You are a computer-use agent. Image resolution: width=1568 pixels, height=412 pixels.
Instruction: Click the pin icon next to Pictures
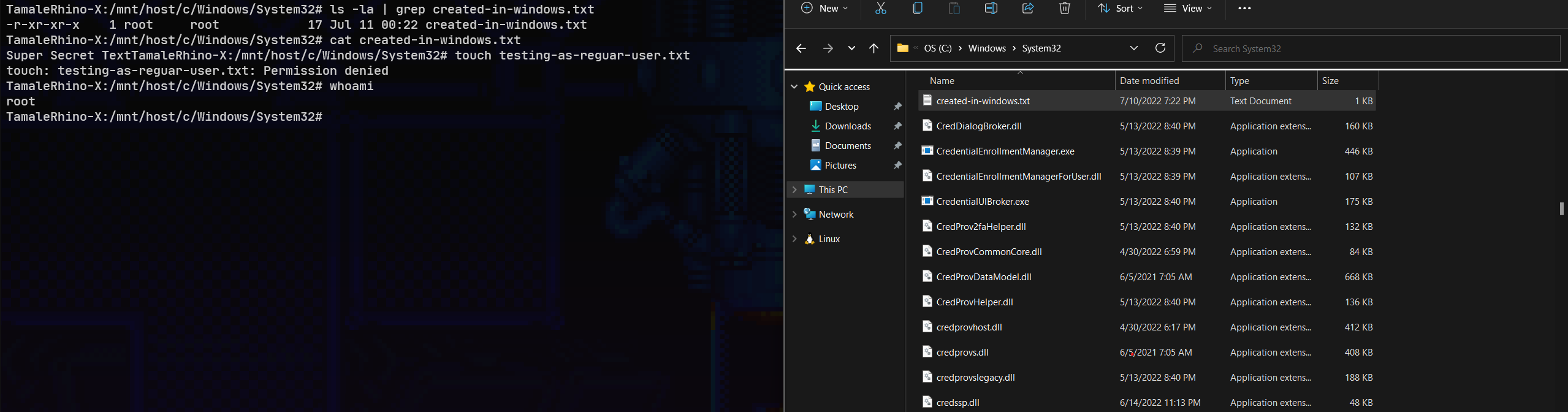tap(897, 166)
